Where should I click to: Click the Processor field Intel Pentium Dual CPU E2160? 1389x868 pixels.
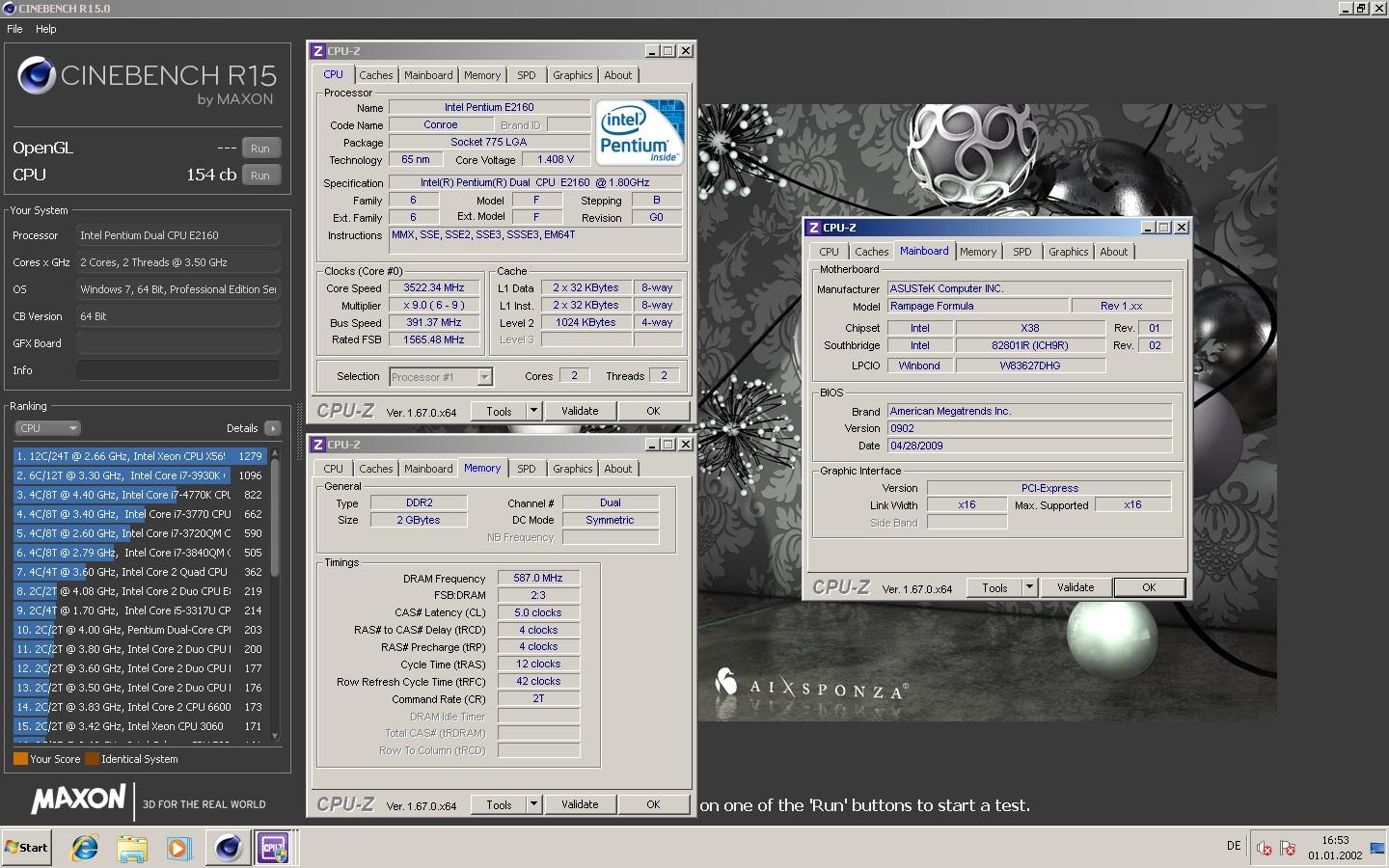click(x=178, y=235)
